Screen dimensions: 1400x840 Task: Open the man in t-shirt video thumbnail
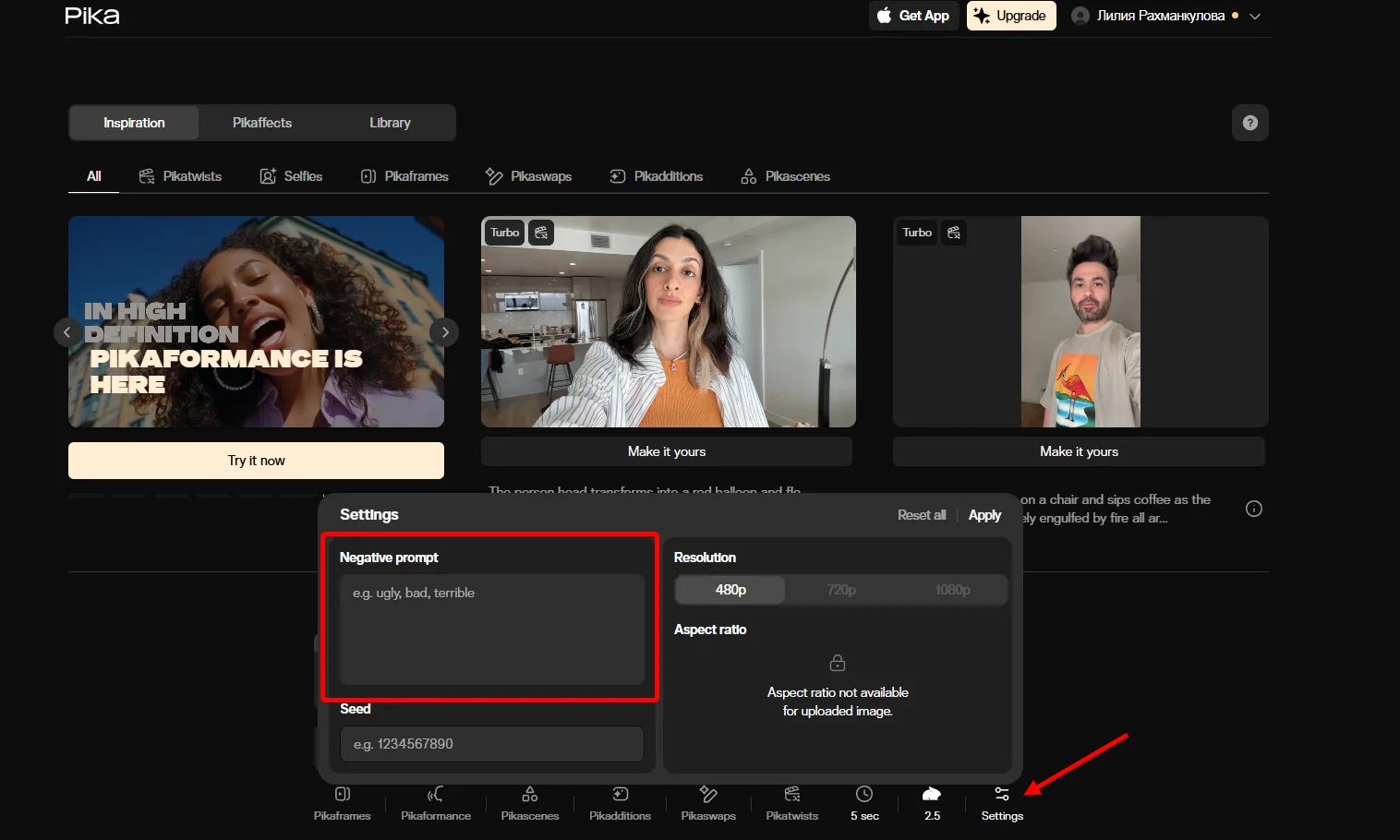1080,321
